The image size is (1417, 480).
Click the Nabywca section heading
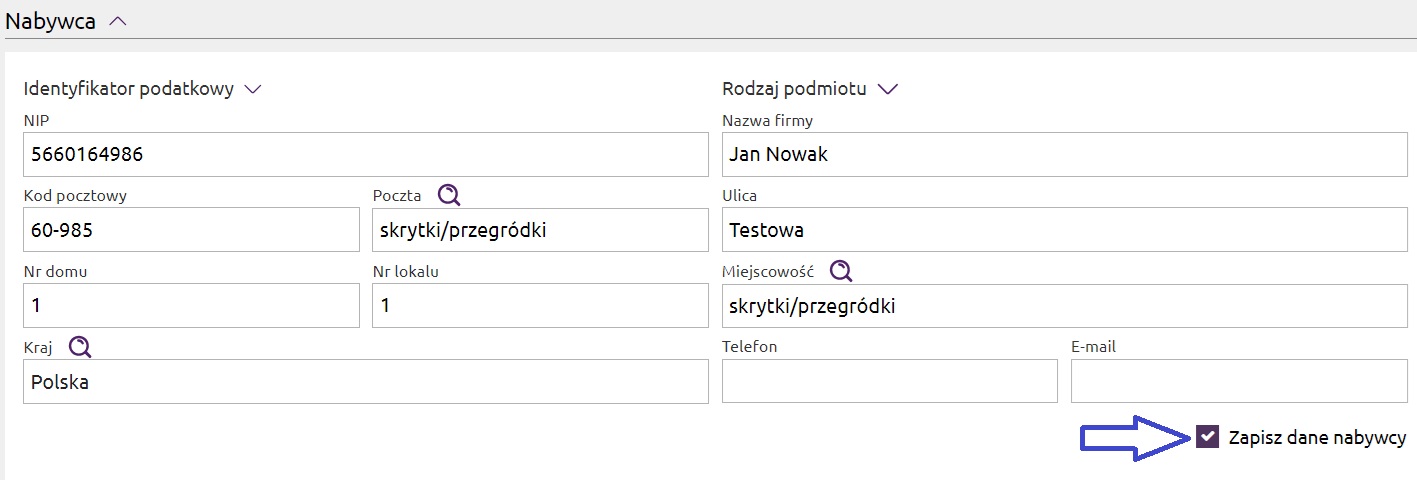click(51, 22)
